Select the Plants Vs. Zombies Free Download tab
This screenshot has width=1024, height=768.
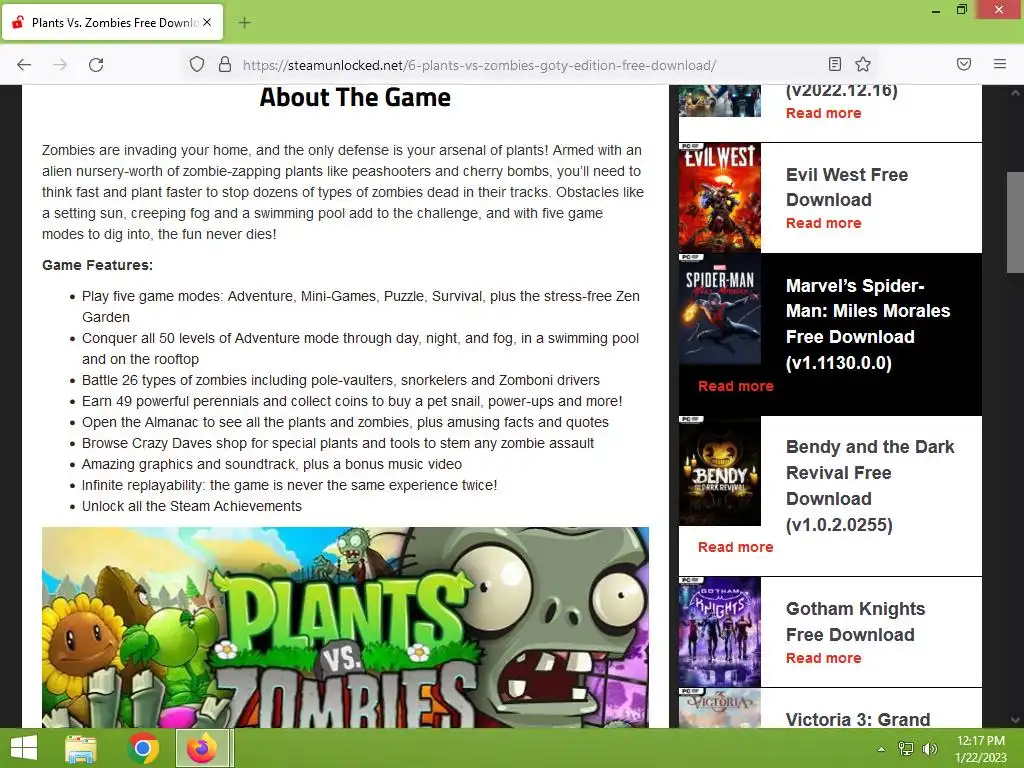[113, 23]
